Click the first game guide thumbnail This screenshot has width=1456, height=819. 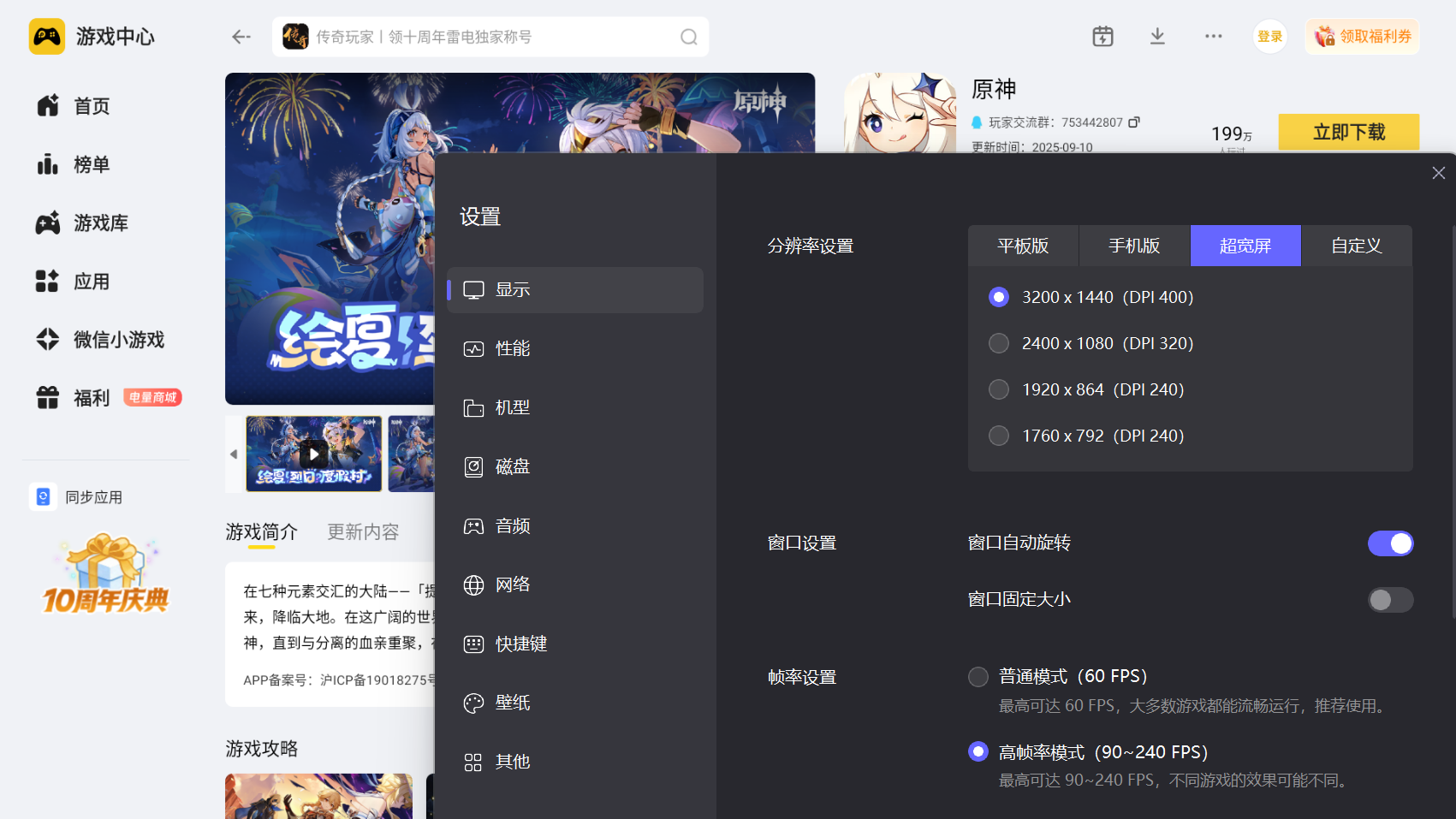click(x=319, y=796)
